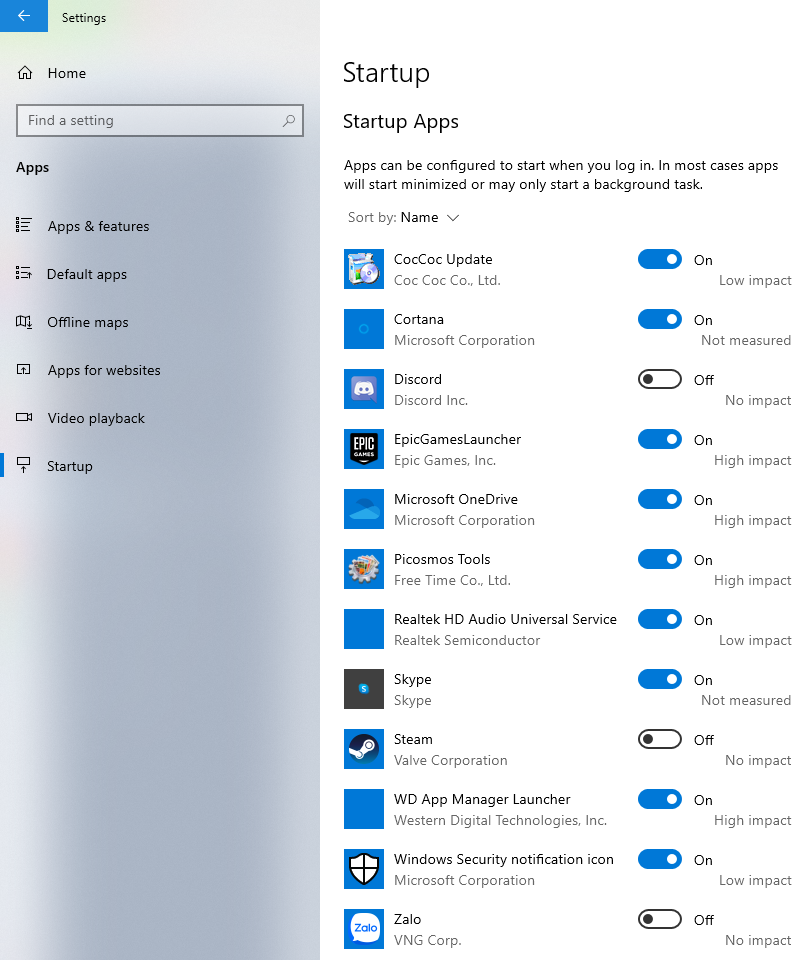Turn on Steam startup toggle
Viewport: 808px width, 960px height.
click(660, 740)
